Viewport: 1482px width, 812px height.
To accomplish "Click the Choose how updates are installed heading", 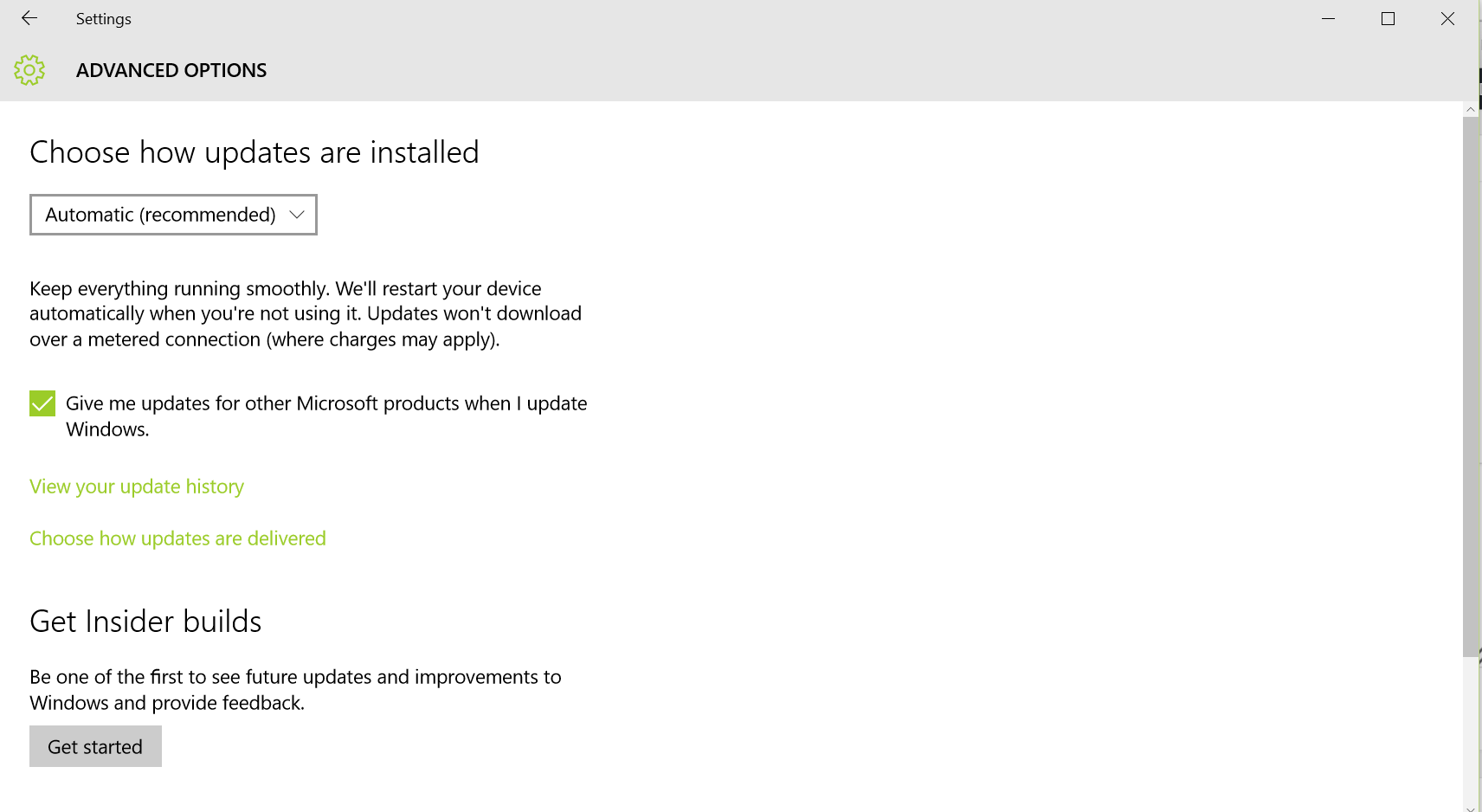I will (255, 152).
